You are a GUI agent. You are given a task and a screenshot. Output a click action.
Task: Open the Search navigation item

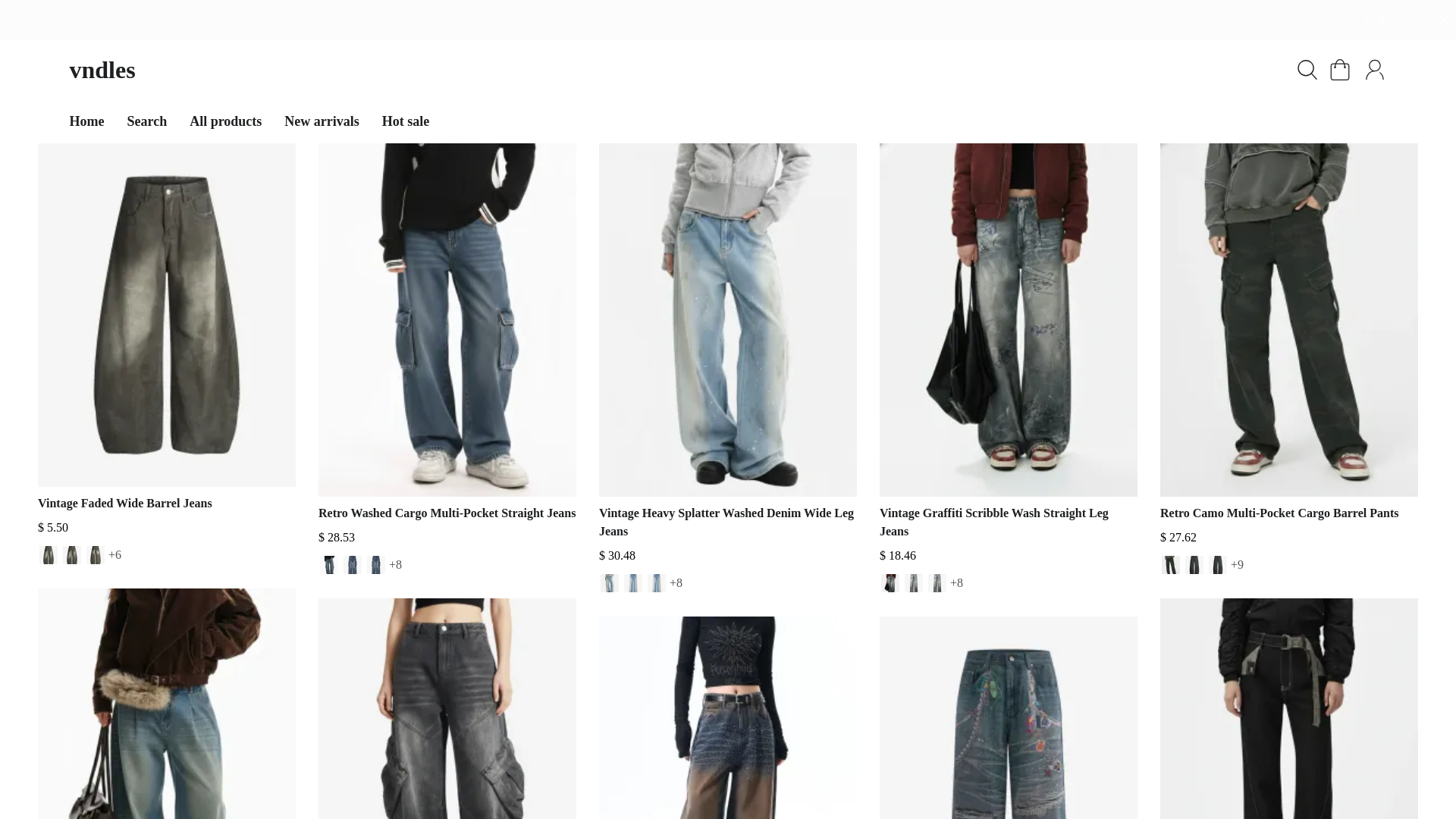[x=146, y=121]
